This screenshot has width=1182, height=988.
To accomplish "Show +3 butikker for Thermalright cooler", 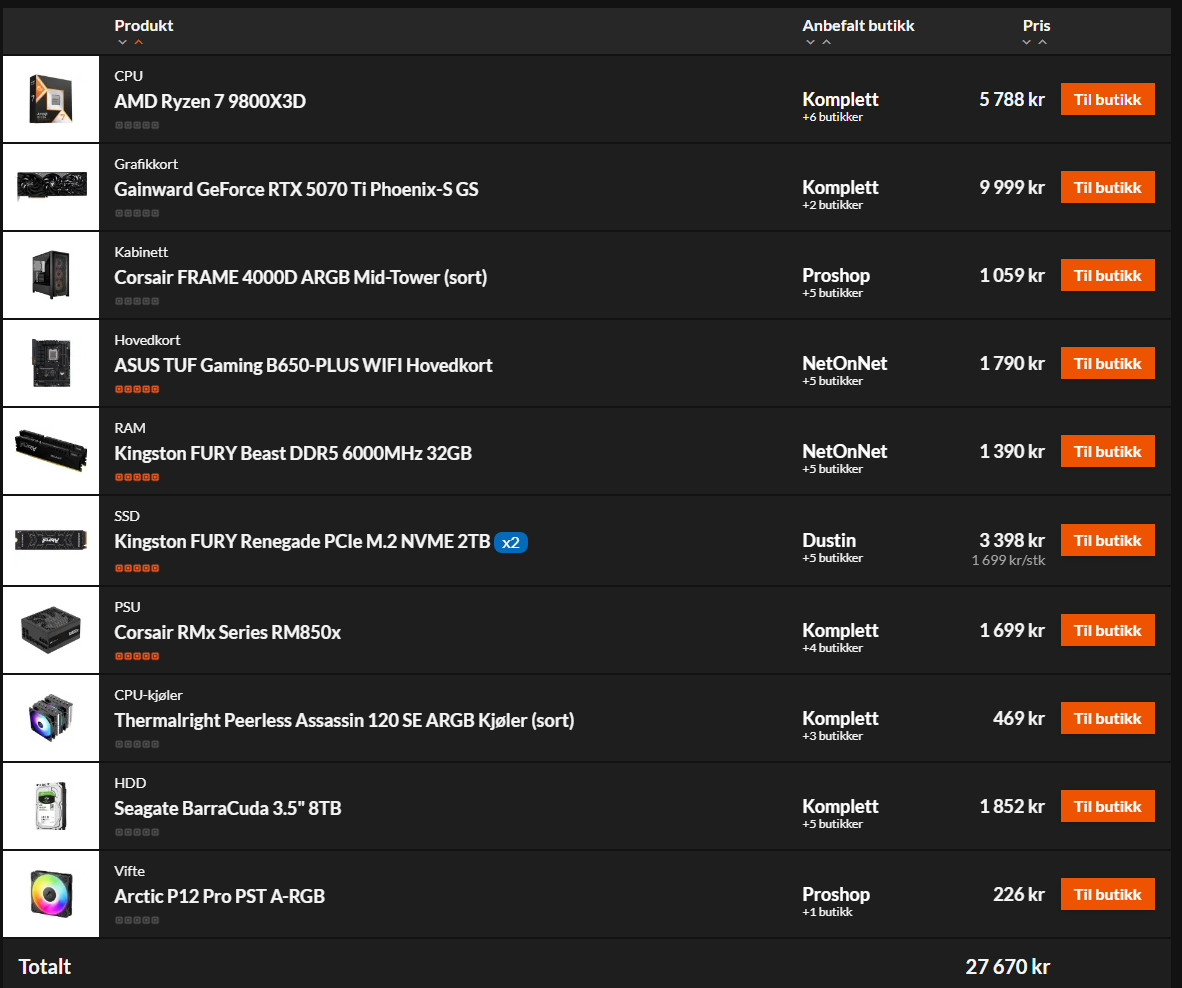I will 832,736.
